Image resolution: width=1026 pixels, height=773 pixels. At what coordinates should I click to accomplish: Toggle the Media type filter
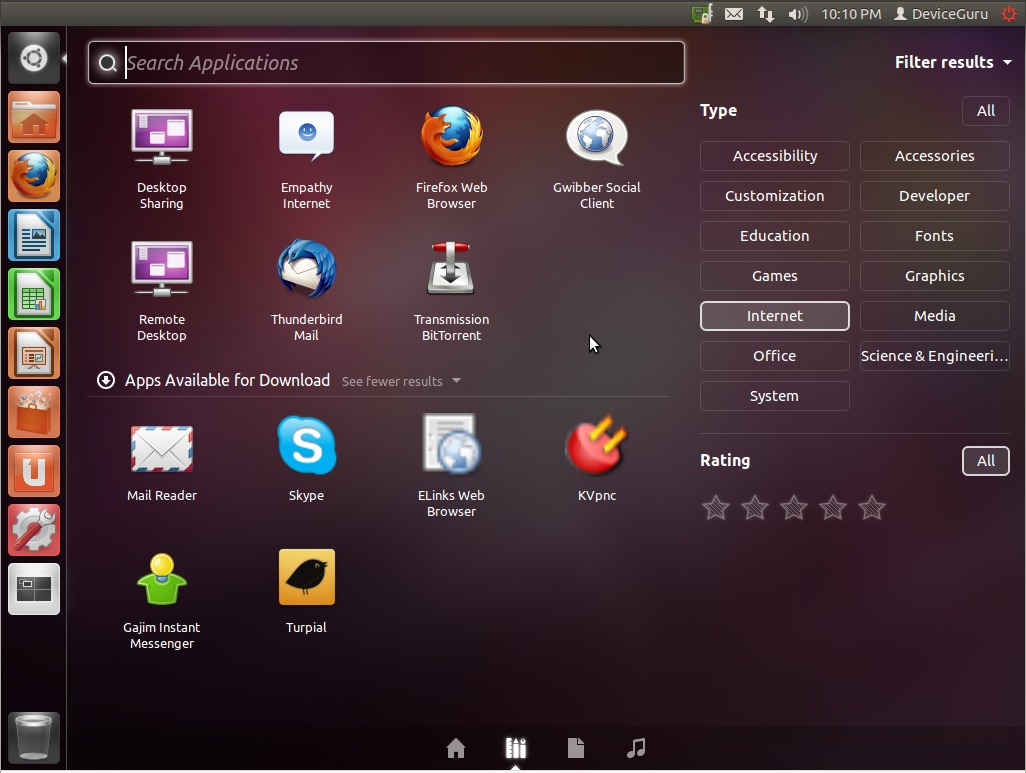(934, 315)
